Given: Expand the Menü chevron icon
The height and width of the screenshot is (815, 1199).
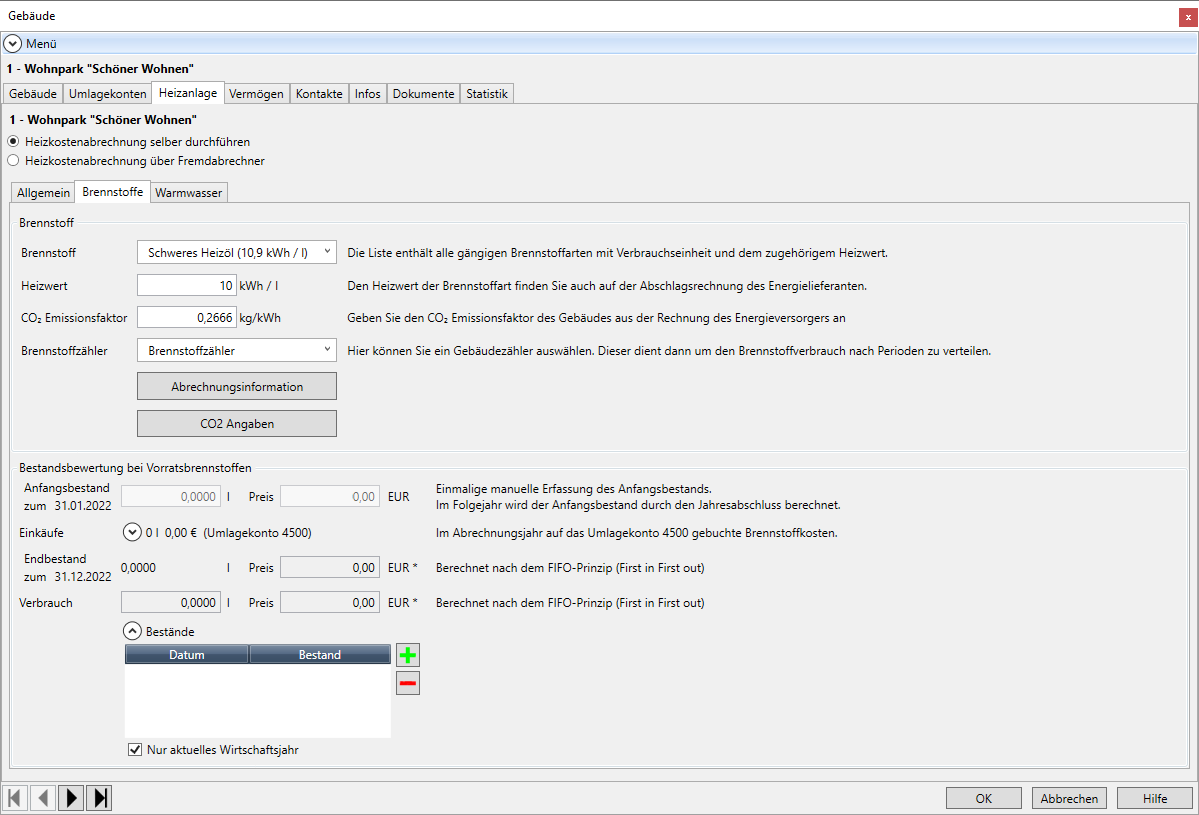Looking at the screenshot, I should (13, 44).
